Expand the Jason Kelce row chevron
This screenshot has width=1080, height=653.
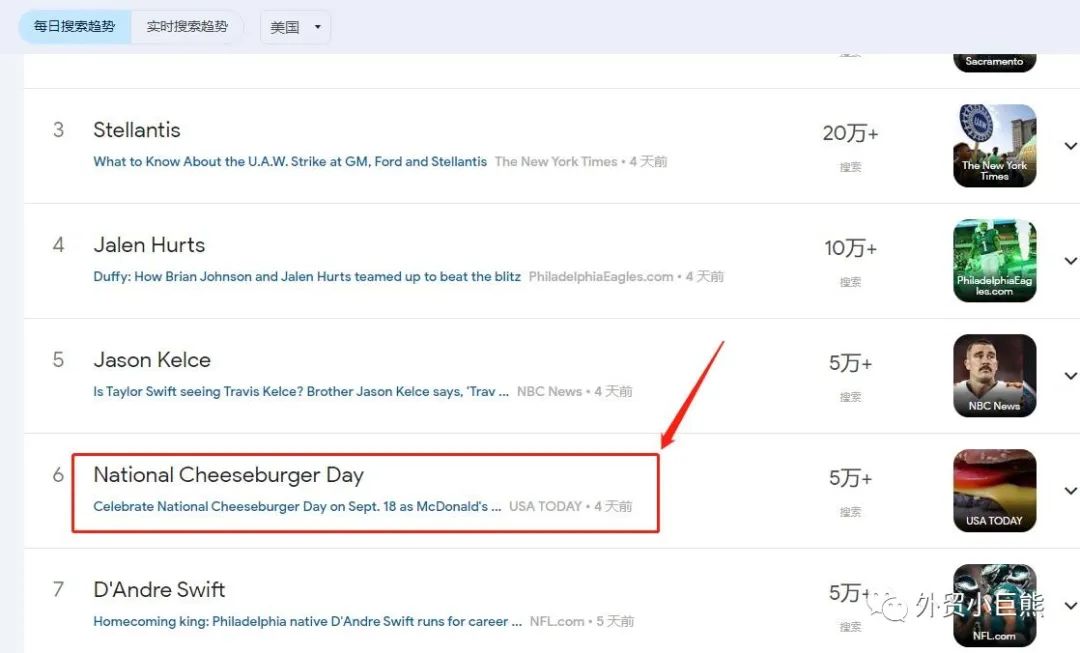tap(1070, 376)
